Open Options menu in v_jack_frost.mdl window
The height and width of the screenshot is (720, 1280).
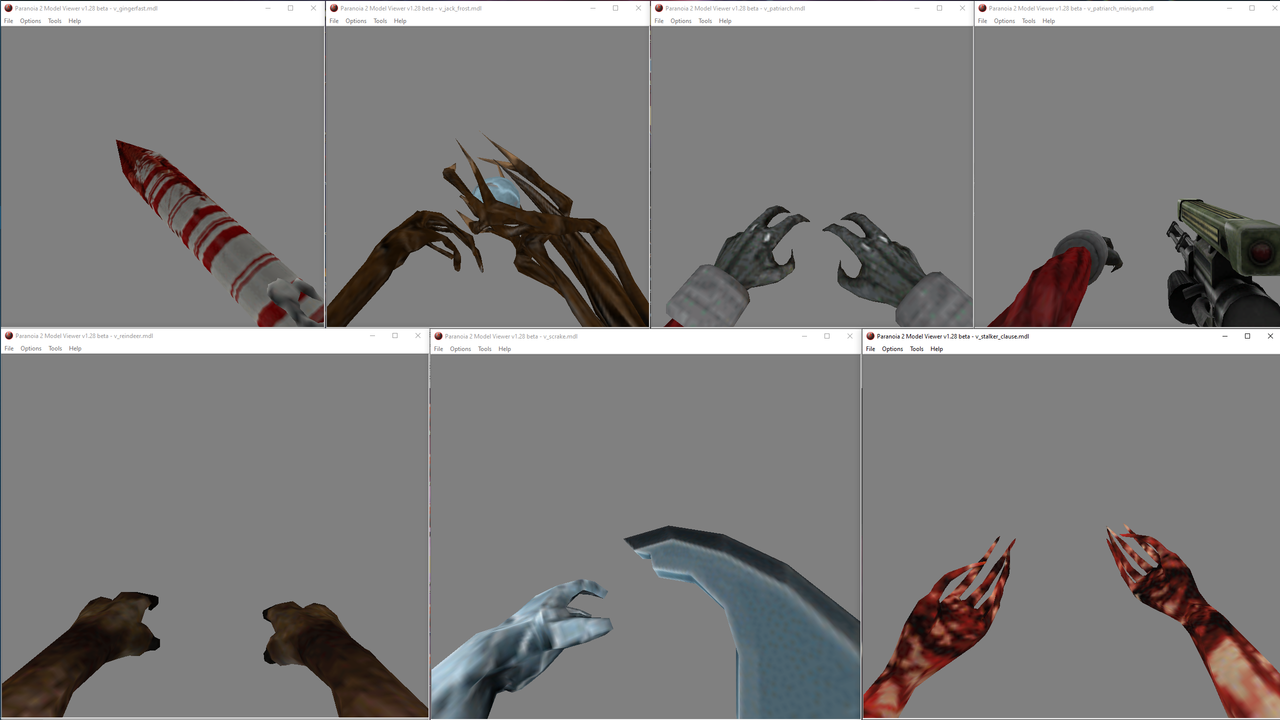click(356, 21)
